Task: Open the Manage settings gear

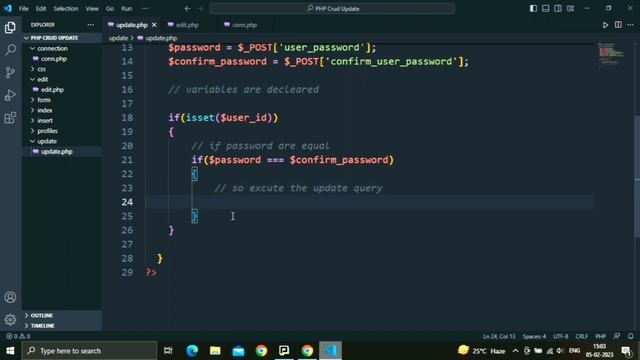Action: [x=10, y=319]
